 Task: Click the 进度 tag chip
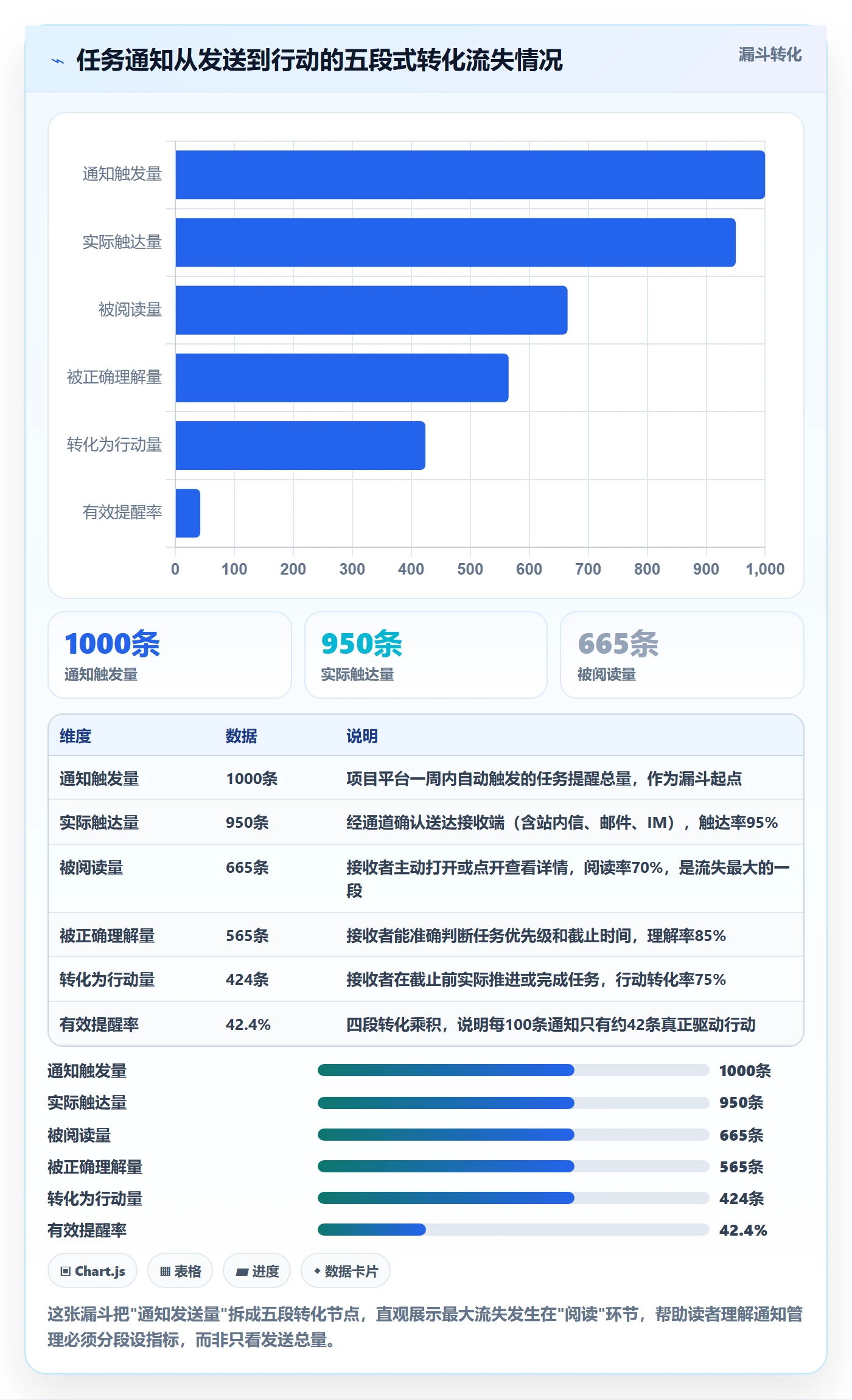click(257, 1271)
